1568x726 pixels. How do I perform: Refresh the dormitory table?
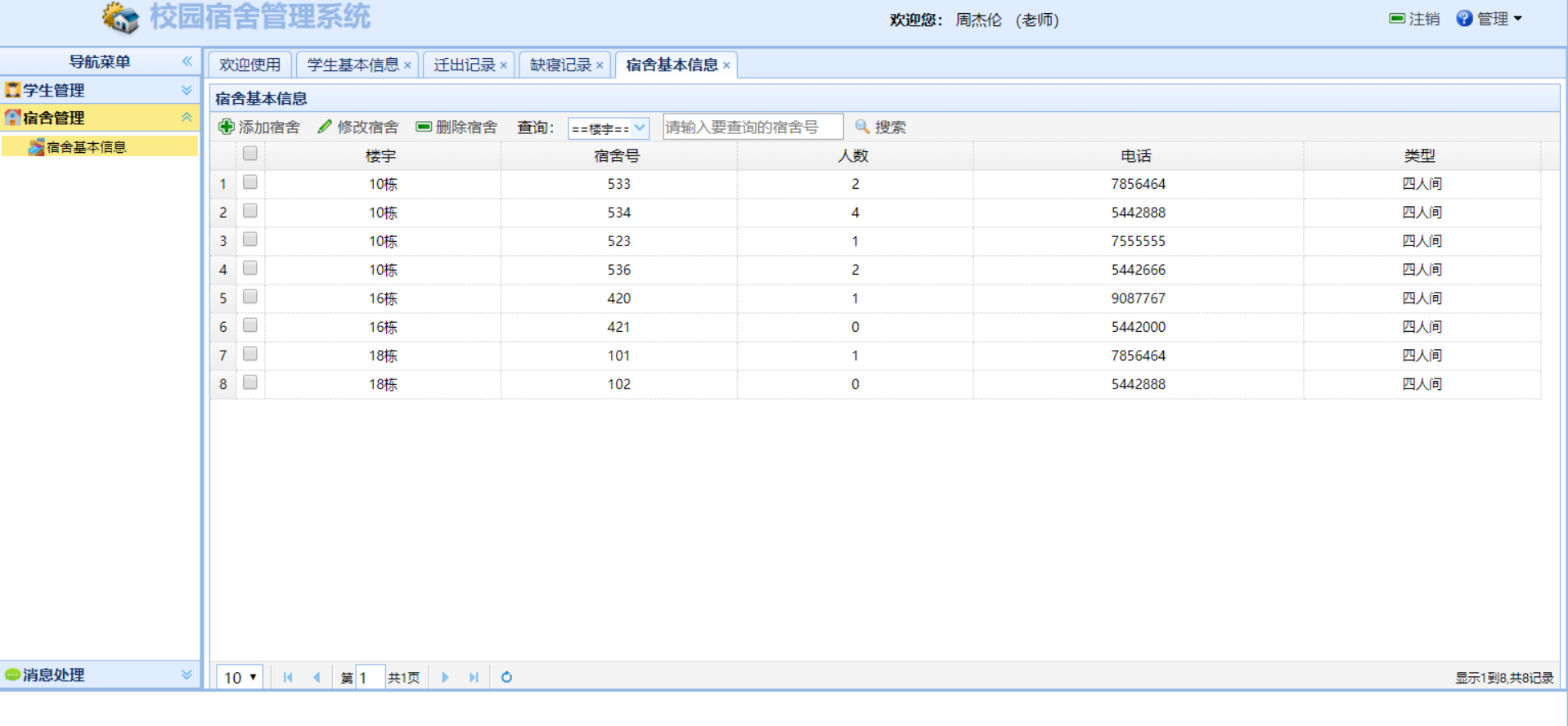[x=506, y=677]
